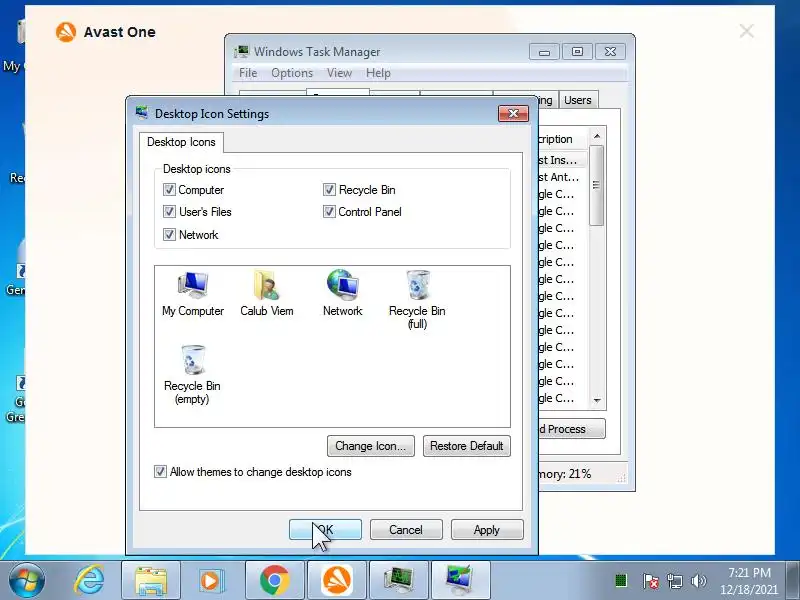
Task: Click the Avast One logo
Action: point(66,32)
